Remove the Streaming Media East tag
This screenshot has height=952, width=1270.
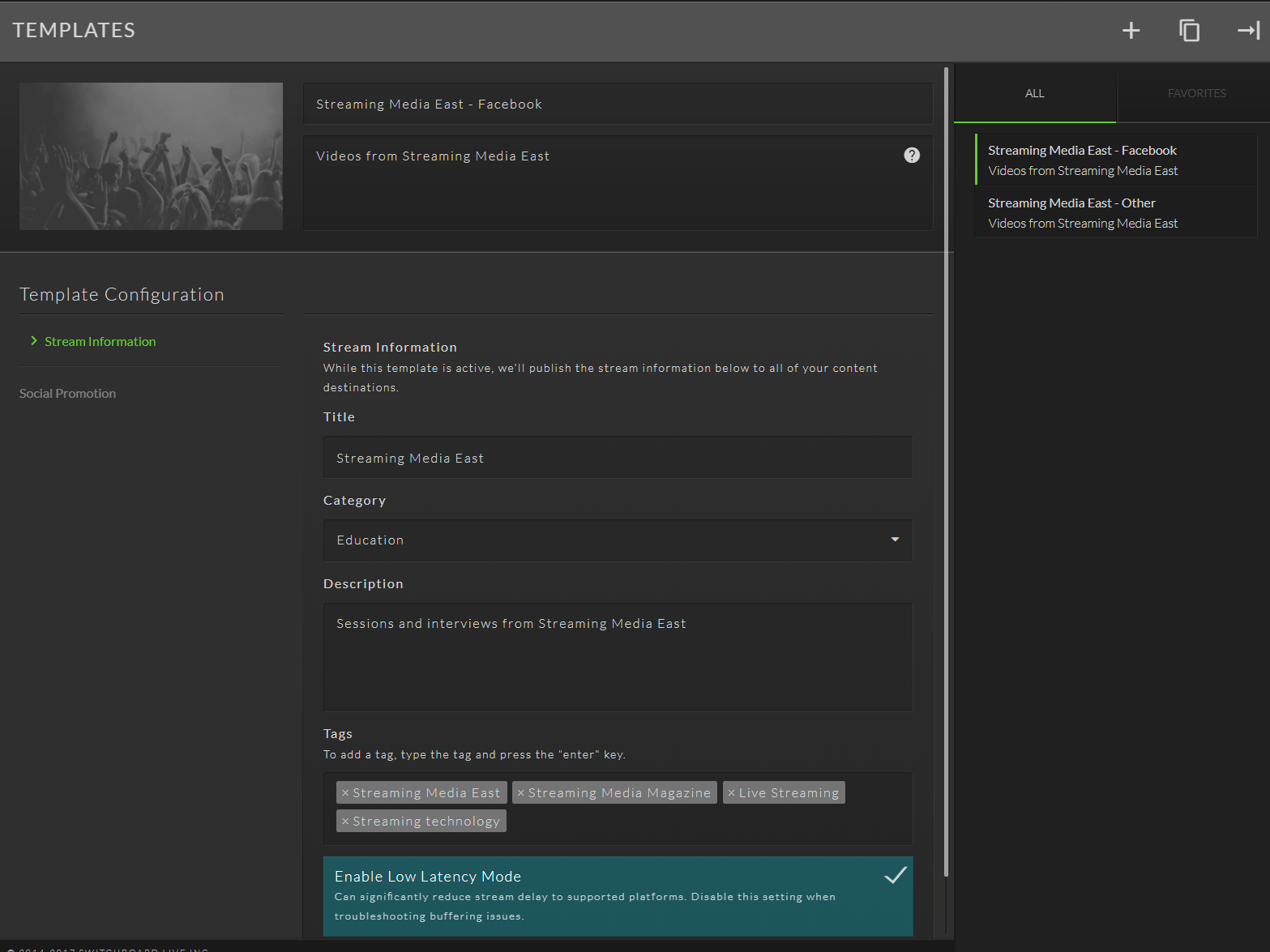345,793
